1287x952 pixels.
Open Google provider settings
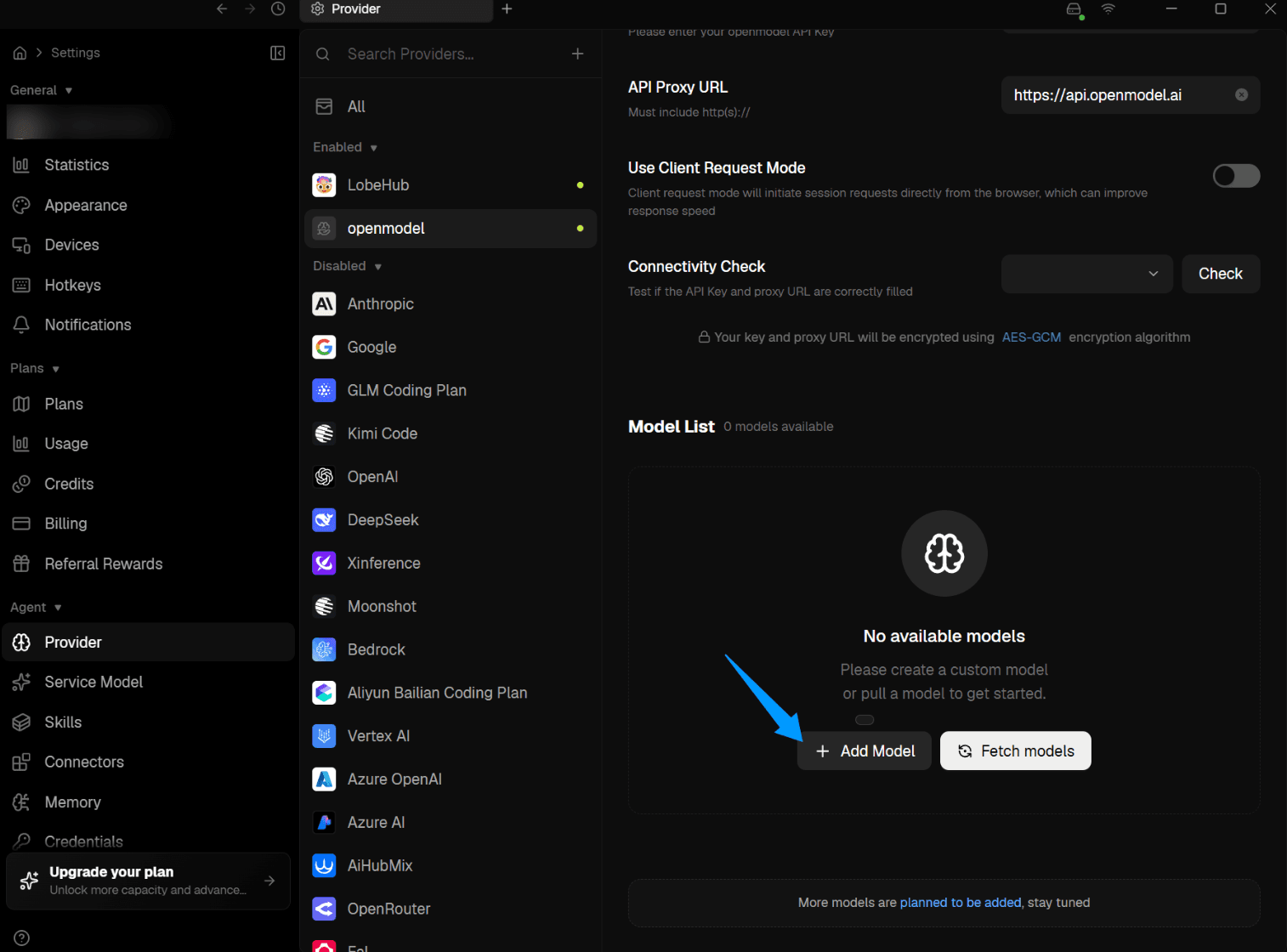point(451,347)
